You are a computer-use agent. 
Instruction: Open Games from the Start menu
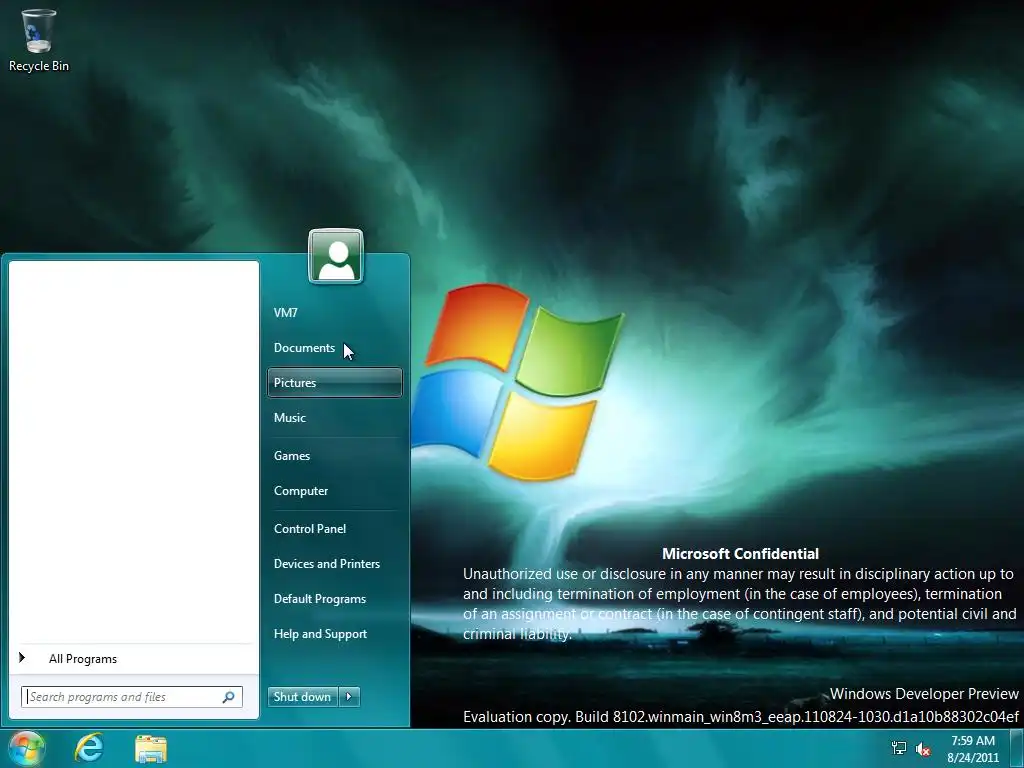point(334,455)
